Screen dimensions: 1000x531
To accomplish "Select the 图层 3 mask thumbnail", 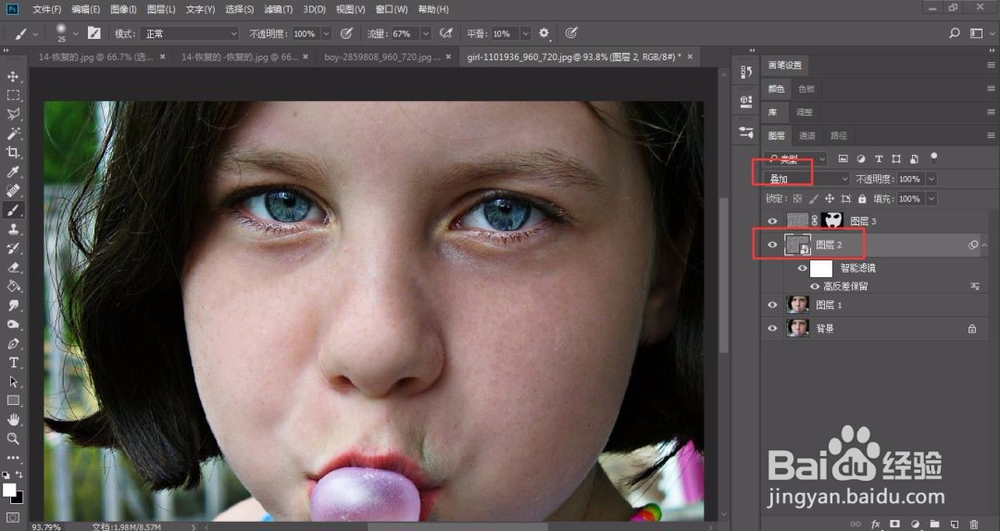I will point(832,221).
